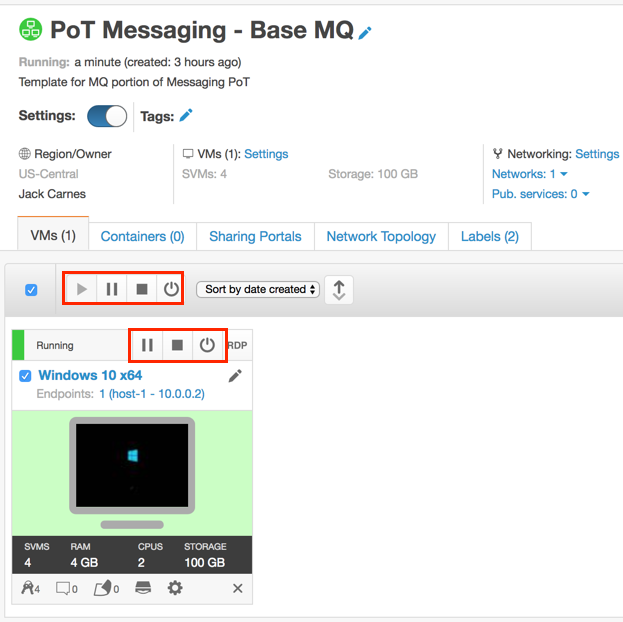623x622 pixels.
Task: Click the Networking fork icon
Action: [x=497, y=153]
